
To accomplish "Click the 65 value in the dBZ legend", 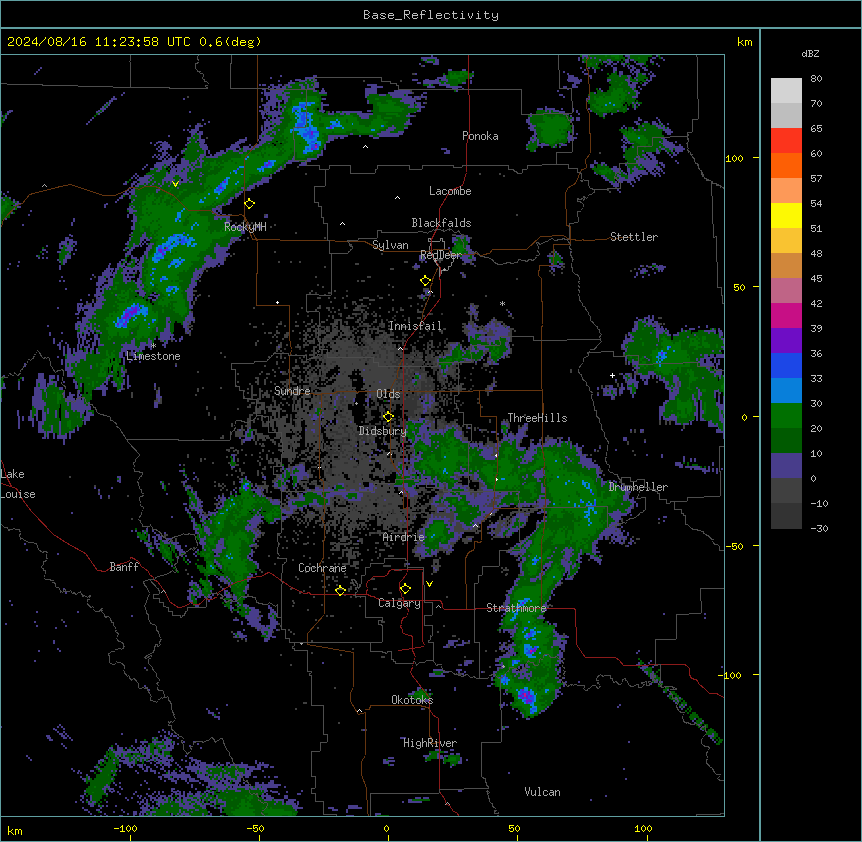I will tap(816, 129).
